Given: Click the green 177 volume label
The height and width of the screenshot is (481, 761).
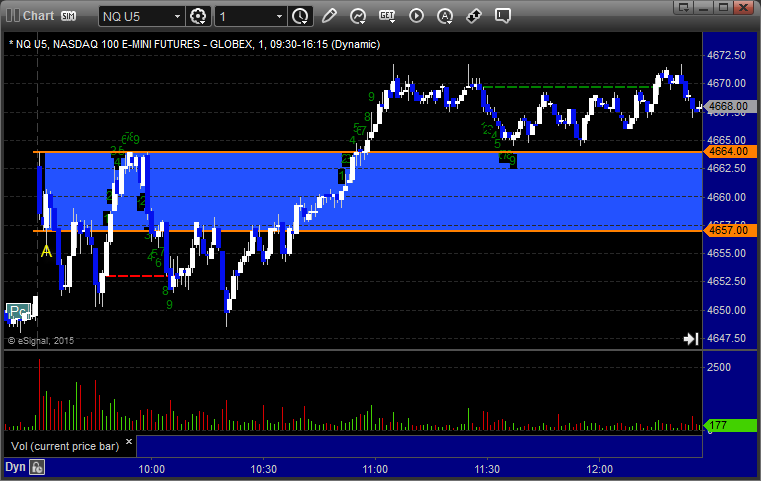Looking at the screenshot, I should (730, 426).
